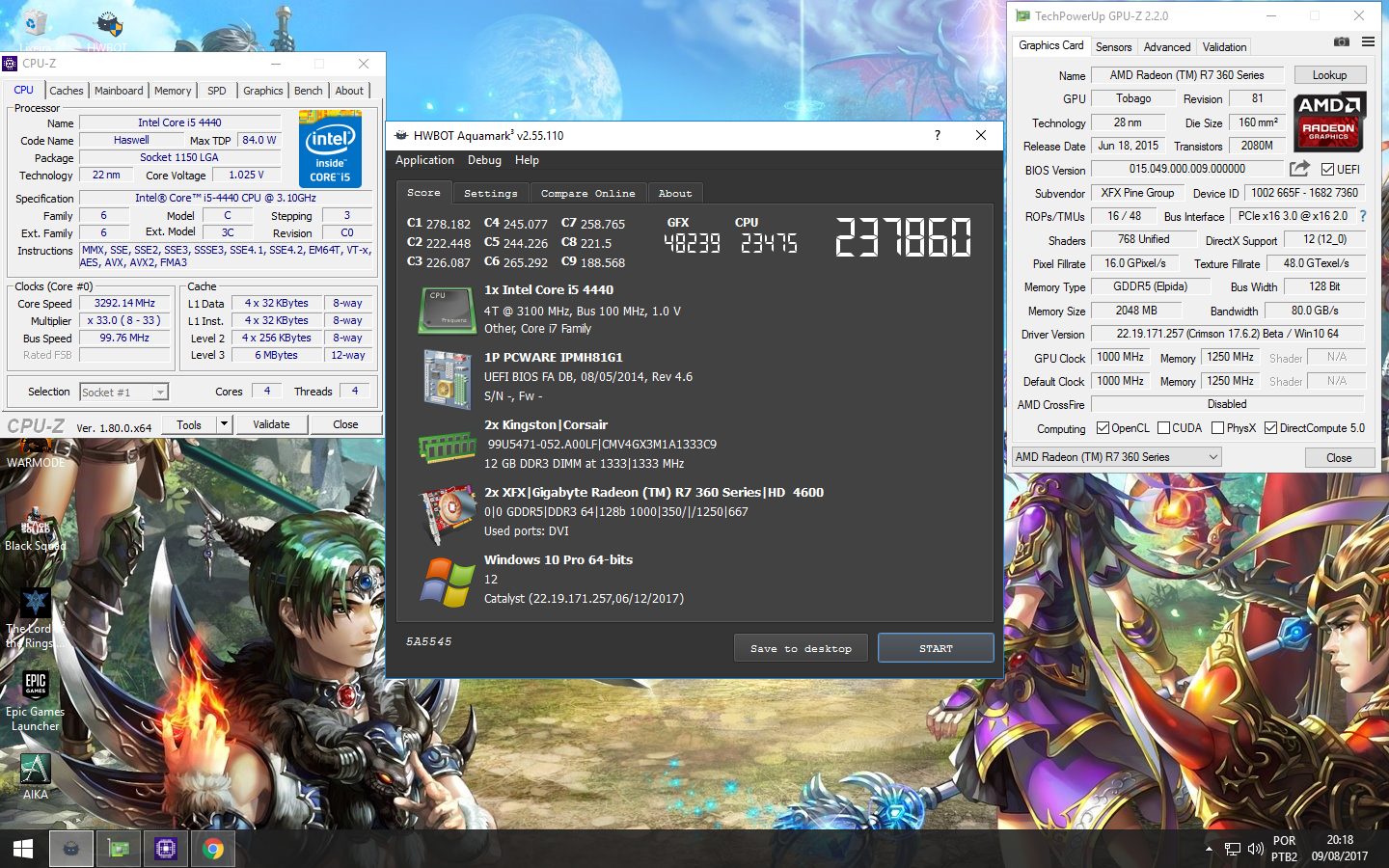Open the CPU-Z Tools dropdown arrow

[224, 424]
